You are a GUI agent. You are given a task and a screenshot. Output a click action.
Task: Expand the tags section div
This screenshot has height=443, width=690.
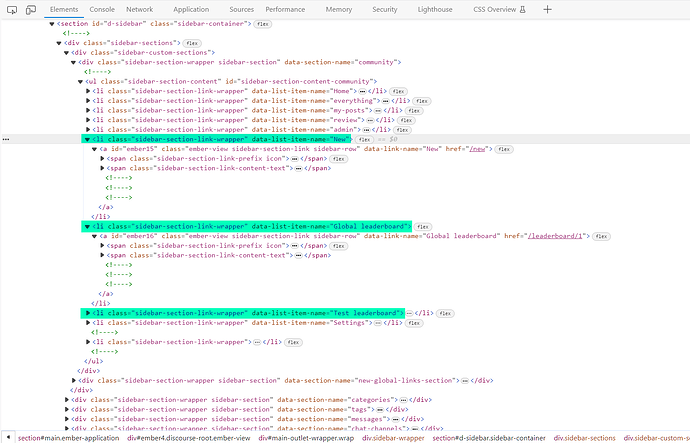(x=67, y=410)
